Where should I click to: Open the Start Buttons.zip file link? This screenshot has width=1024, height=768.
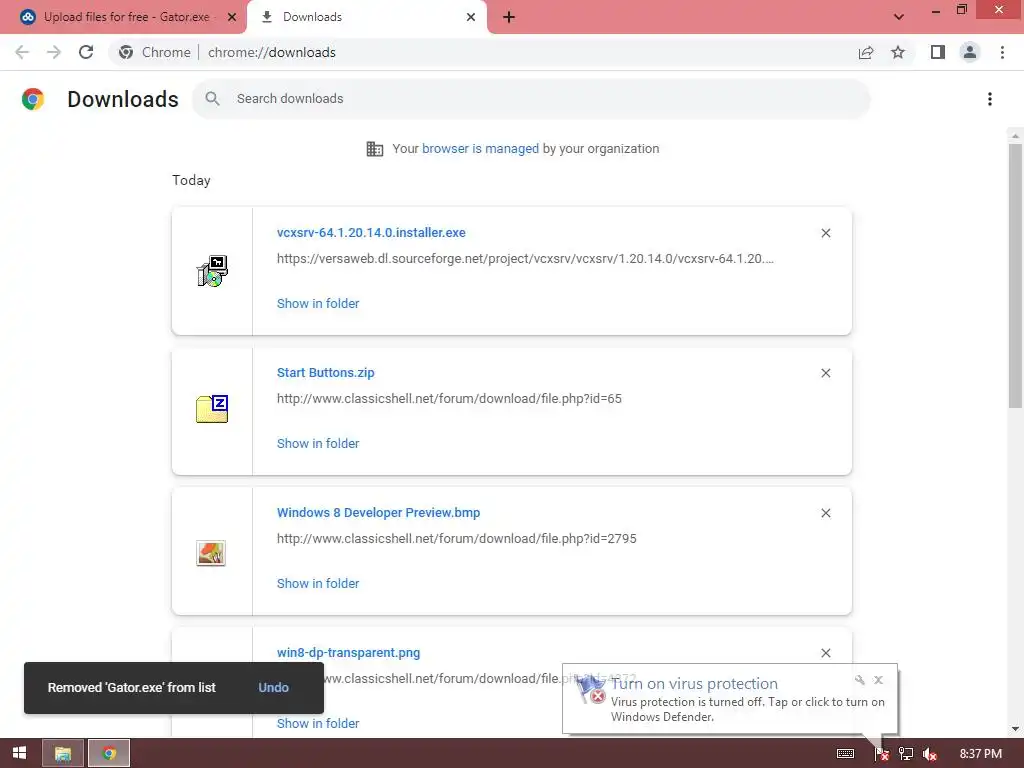[325, 373]
